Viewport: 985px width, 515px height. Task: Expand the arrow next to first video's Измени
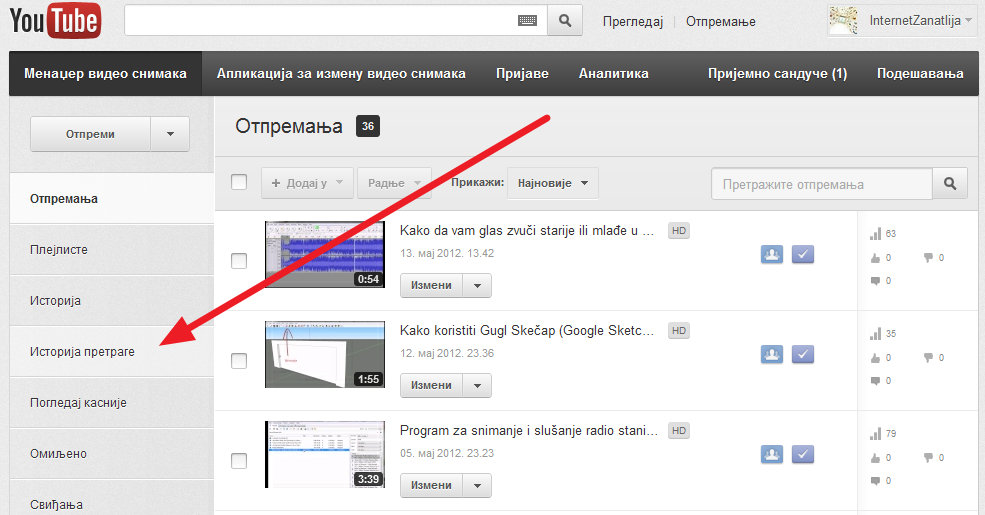(x=477, y=285)
